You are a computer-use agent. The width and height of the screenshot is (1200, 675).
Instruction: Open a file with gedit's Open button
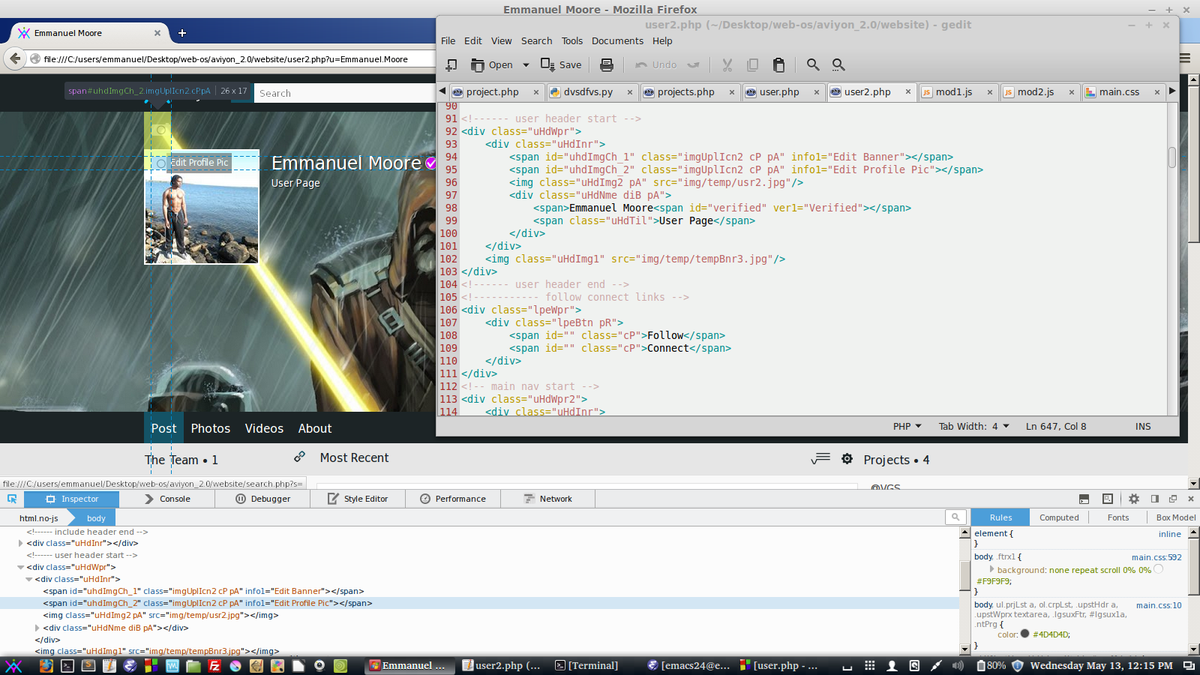click(x=492, y=65)
